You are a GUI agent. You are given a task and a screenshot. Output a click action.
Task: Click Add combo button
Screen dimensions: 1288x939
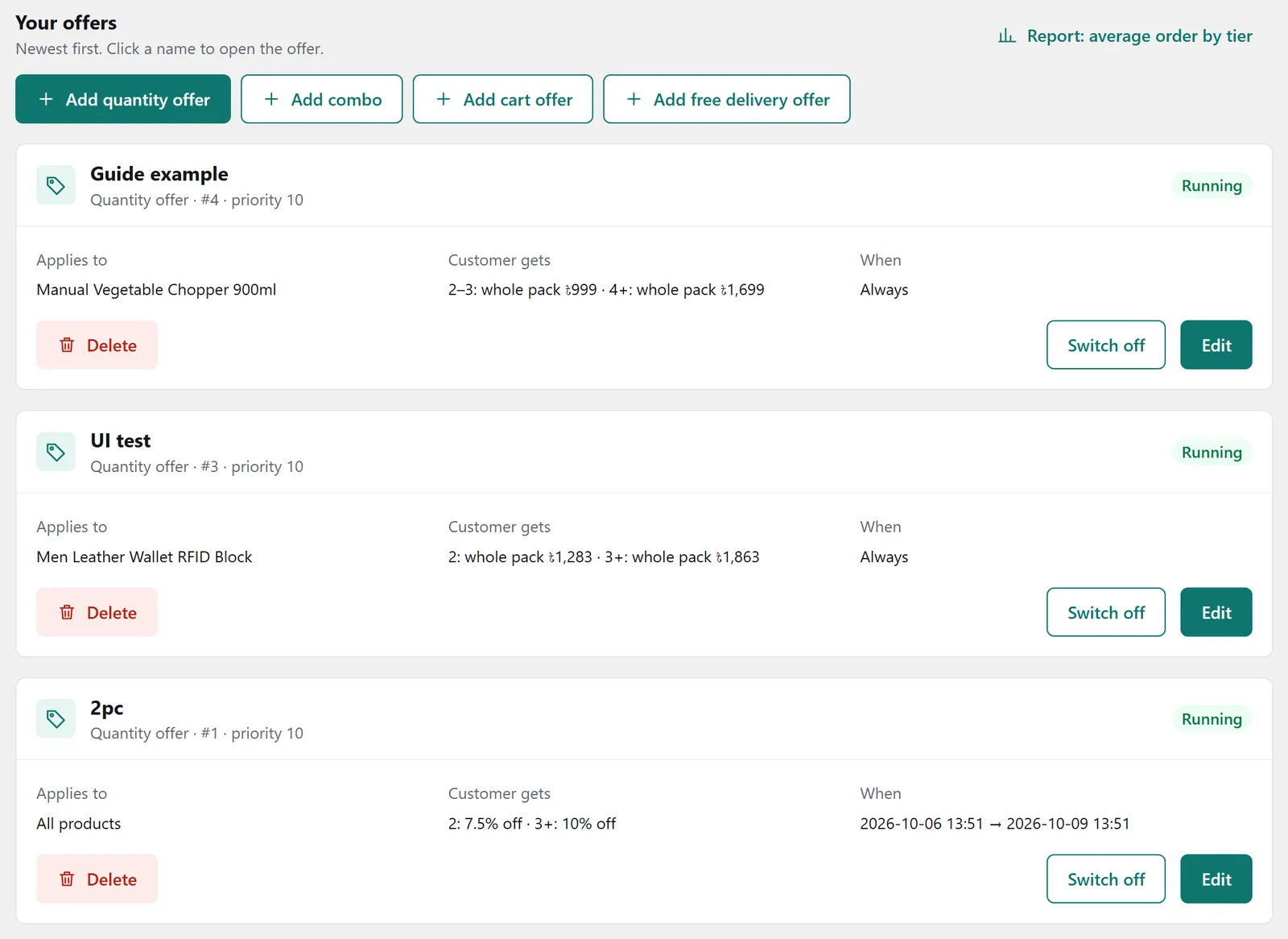pos(322,99)
